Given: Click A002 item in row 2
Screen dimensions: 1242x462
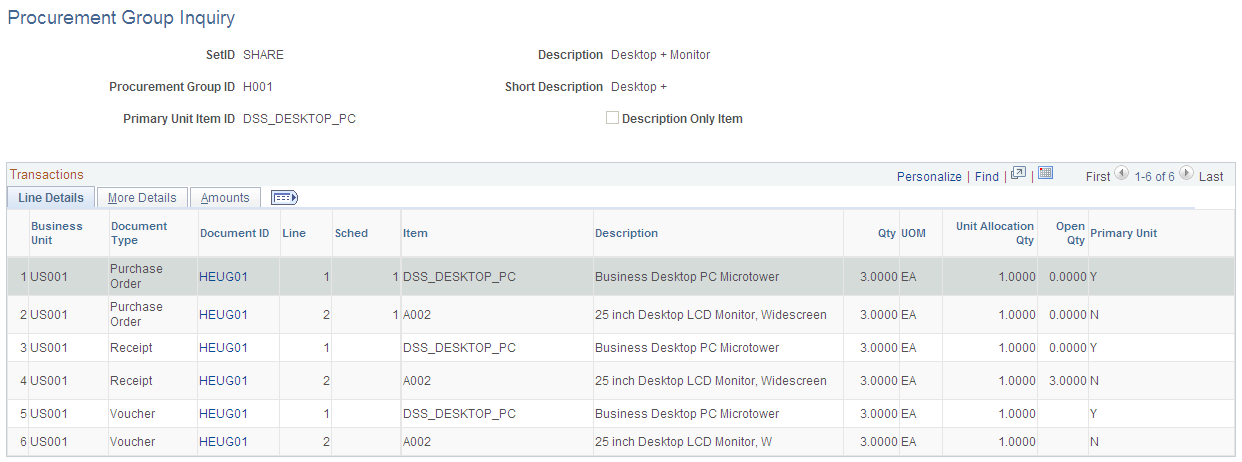Looking at the screenshot, I should click(x=417, y=315).
